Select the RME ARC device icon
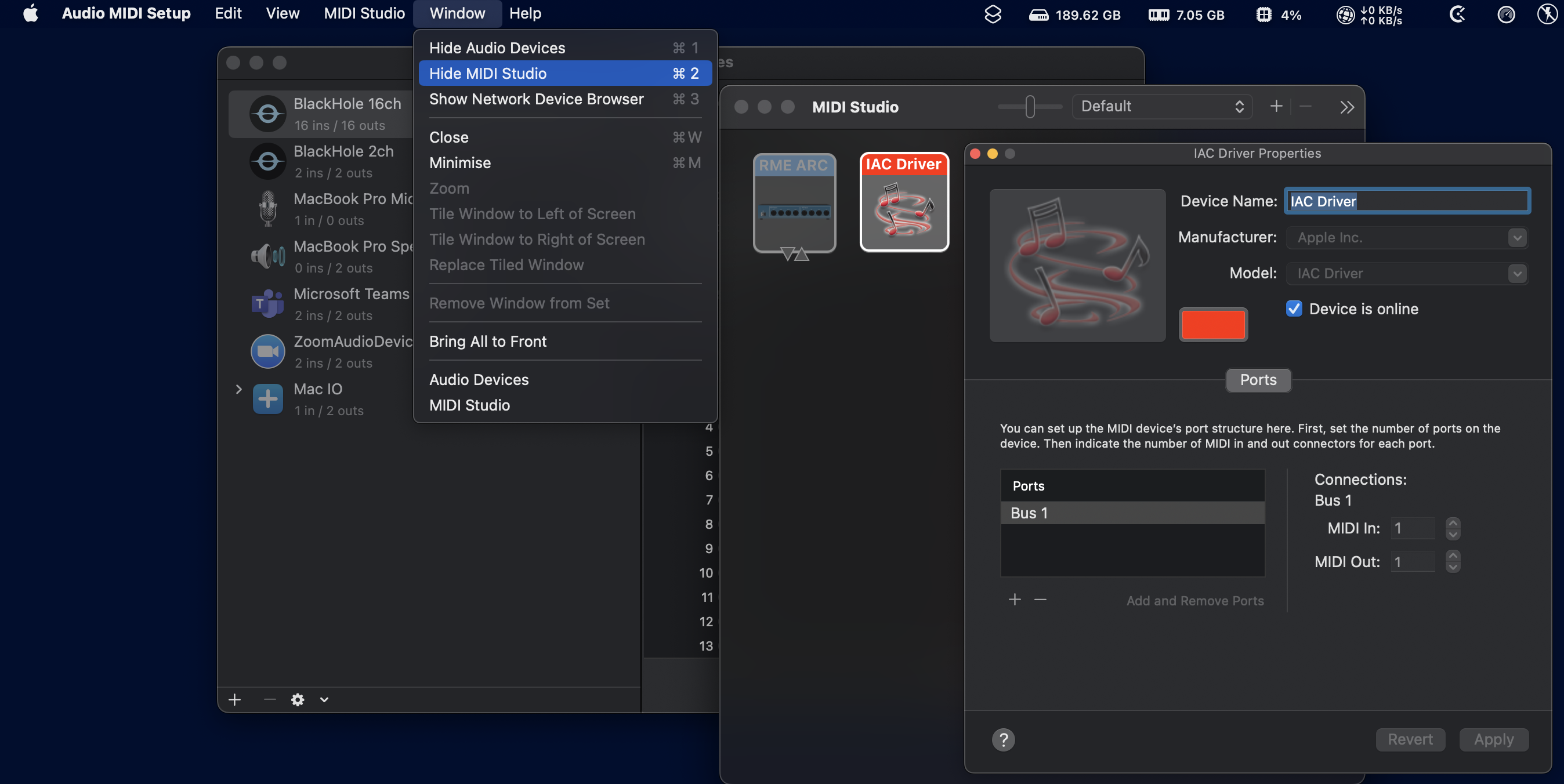 794,203
